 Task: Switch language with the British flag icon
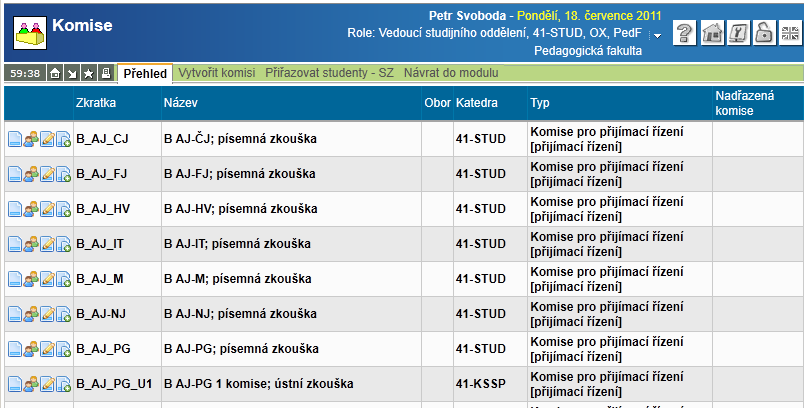click(789, 33)
